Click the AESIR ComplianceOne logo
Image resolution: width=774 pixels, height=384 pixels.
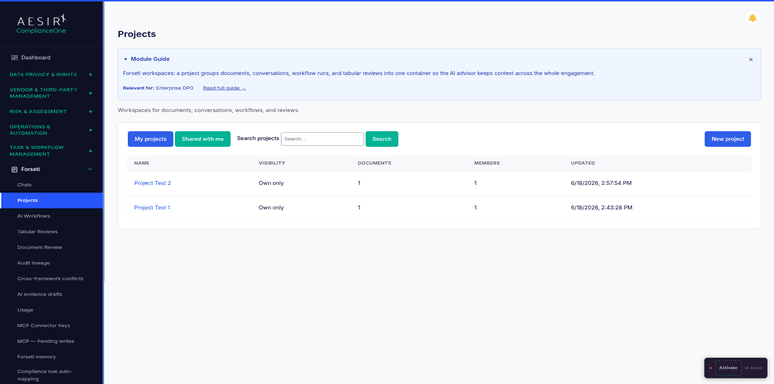(41, 24)
